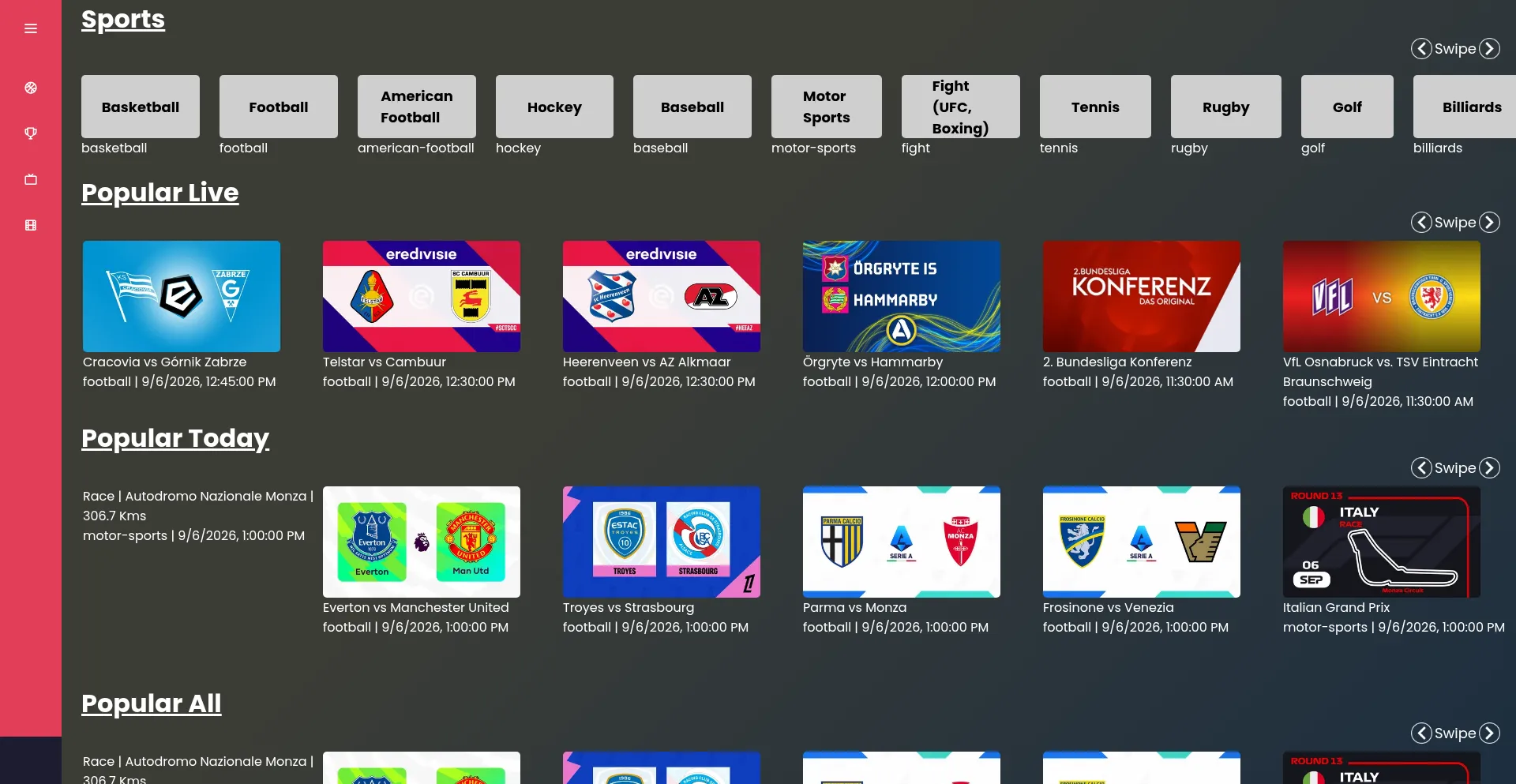Click the "Heerenveen vs AZ Alkmaar" title text
Screen dimensions: 1516x784
point(647,362)
